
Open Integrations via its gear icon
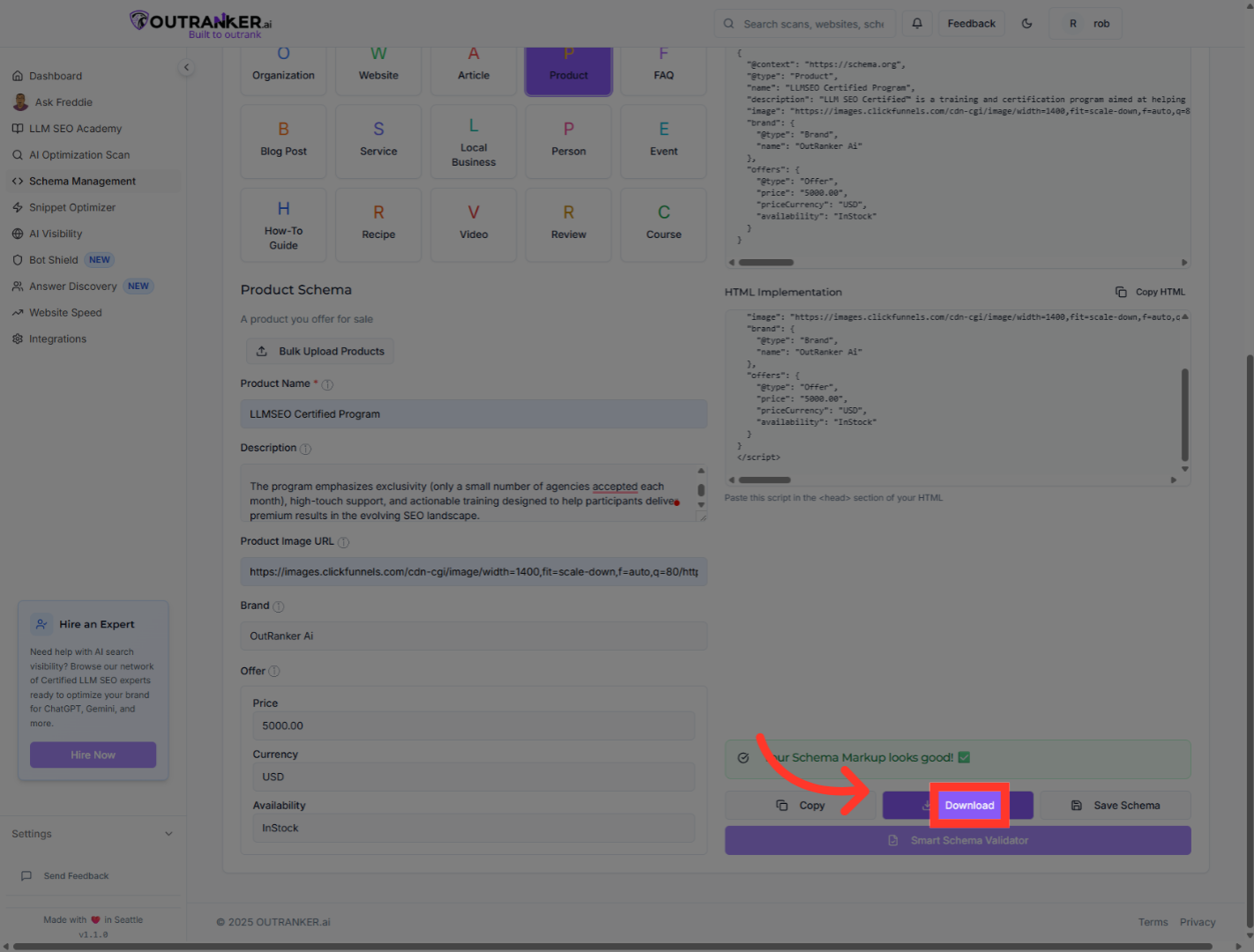18,339
